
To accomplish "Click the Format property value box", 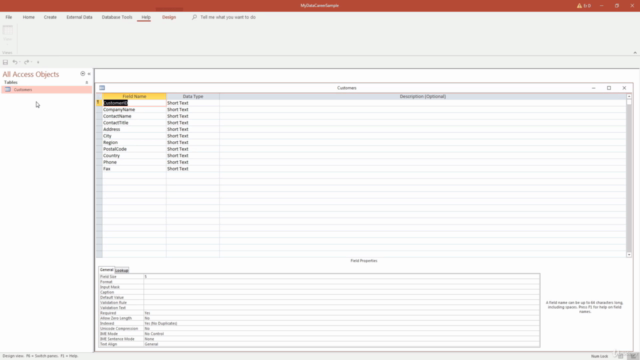I will [x=341, y=282].
